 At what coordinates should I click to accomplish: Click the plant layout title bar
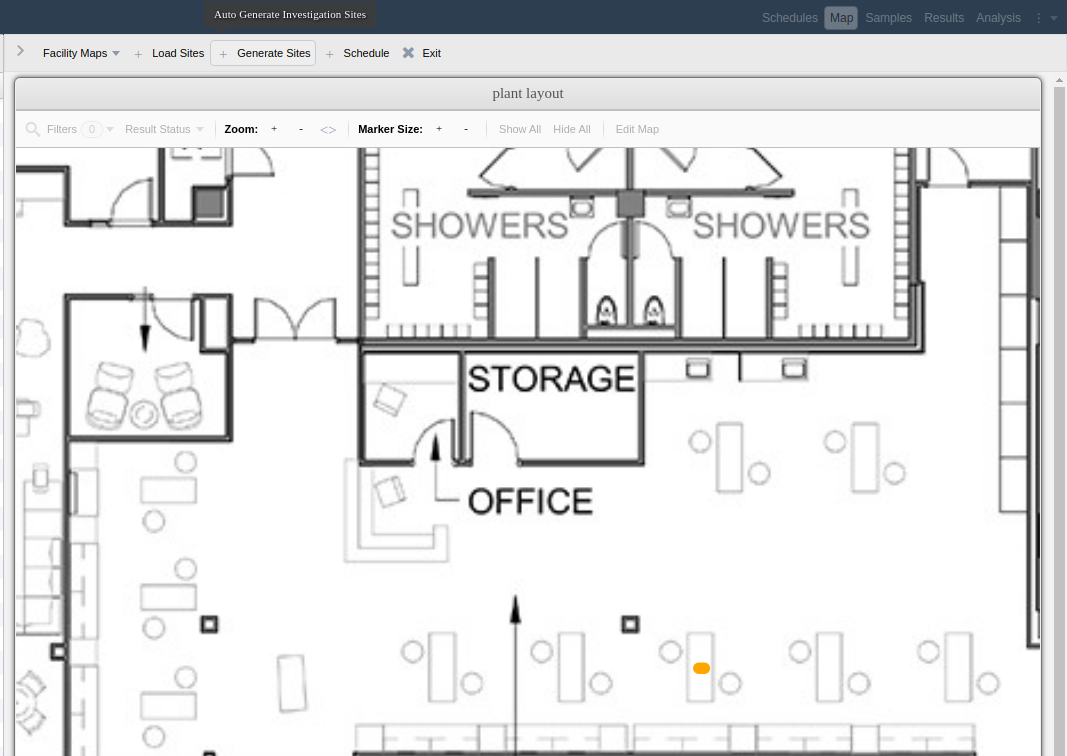[x=528, y=94]
